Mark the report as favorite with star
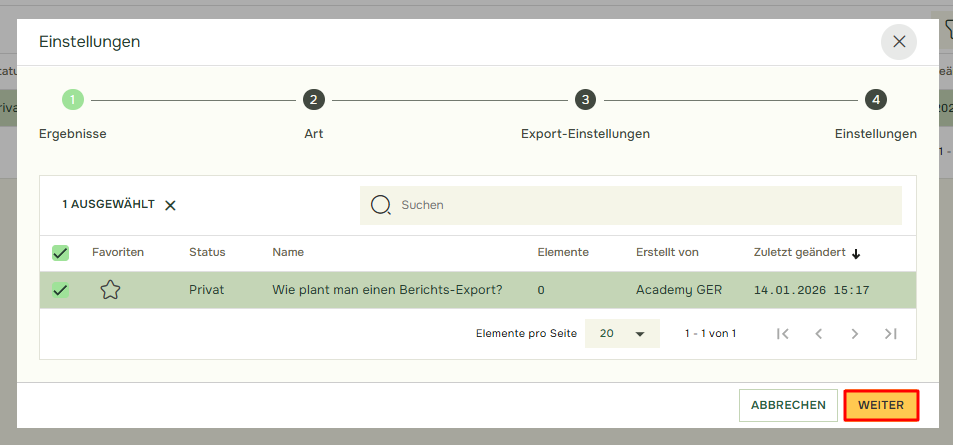The image size is (953, 445). coord(110,290)
